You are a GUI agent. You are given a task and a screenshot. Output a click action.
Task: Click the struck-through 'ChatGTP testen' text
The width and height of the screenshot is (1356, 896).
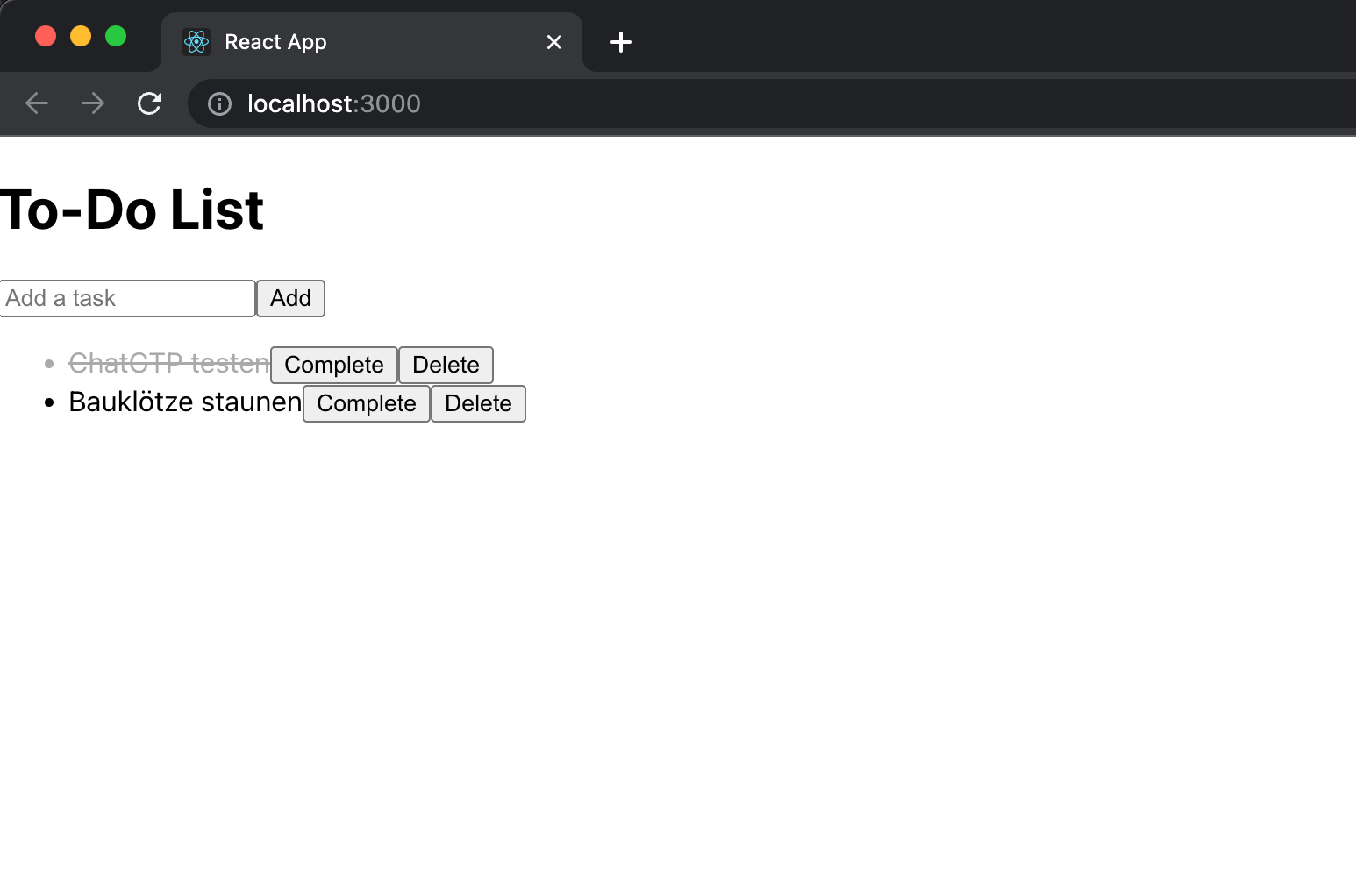tap(168, 363)
